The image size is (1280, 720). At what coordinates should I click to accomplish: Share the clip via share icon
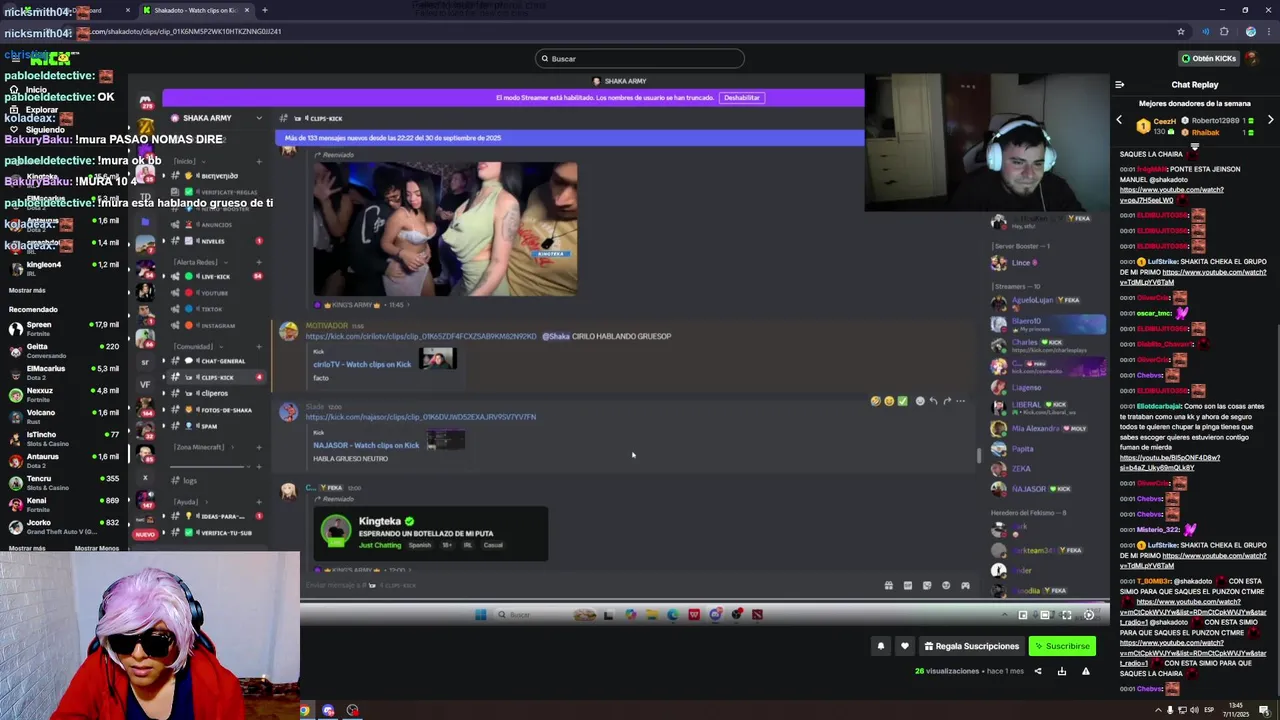click(x=1037, y=671)
